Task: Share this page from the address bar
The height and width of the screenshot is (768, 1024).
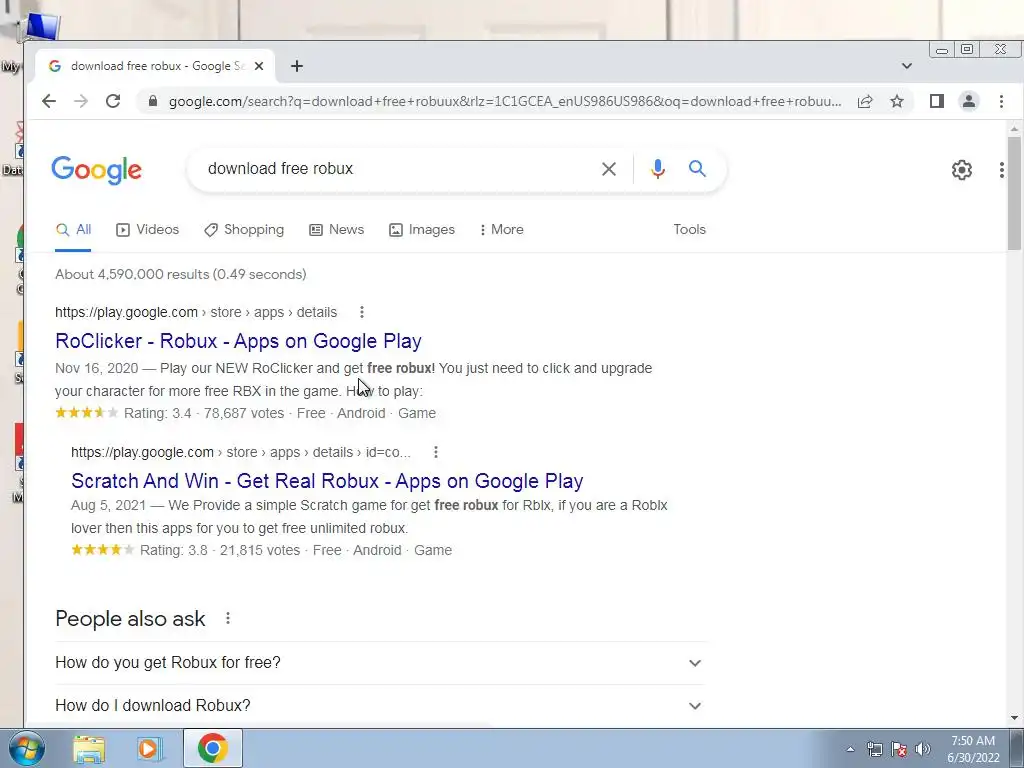Action: pos(865,101)
